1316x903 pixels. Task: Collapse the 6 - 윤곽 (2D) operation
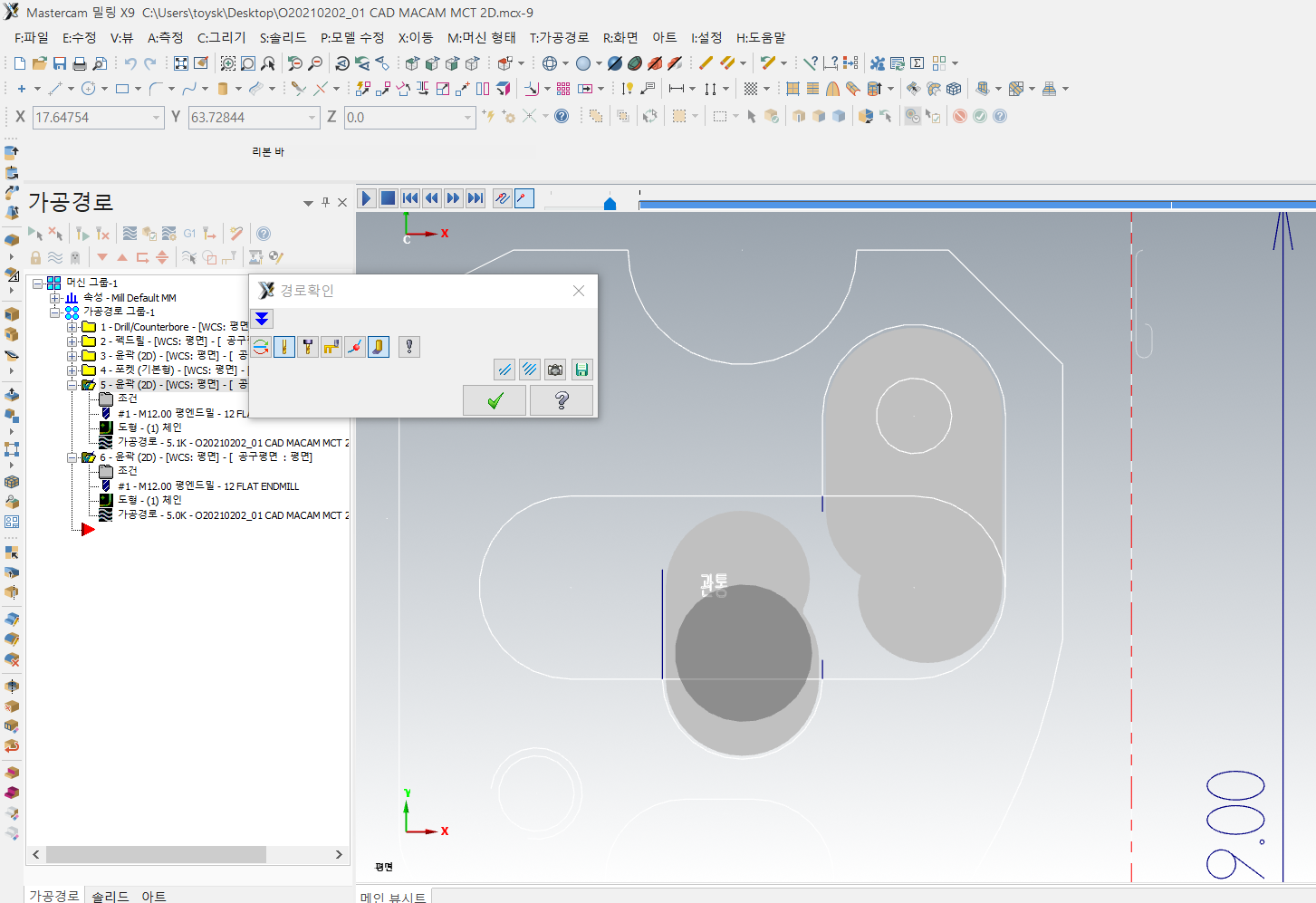point(72,457)
